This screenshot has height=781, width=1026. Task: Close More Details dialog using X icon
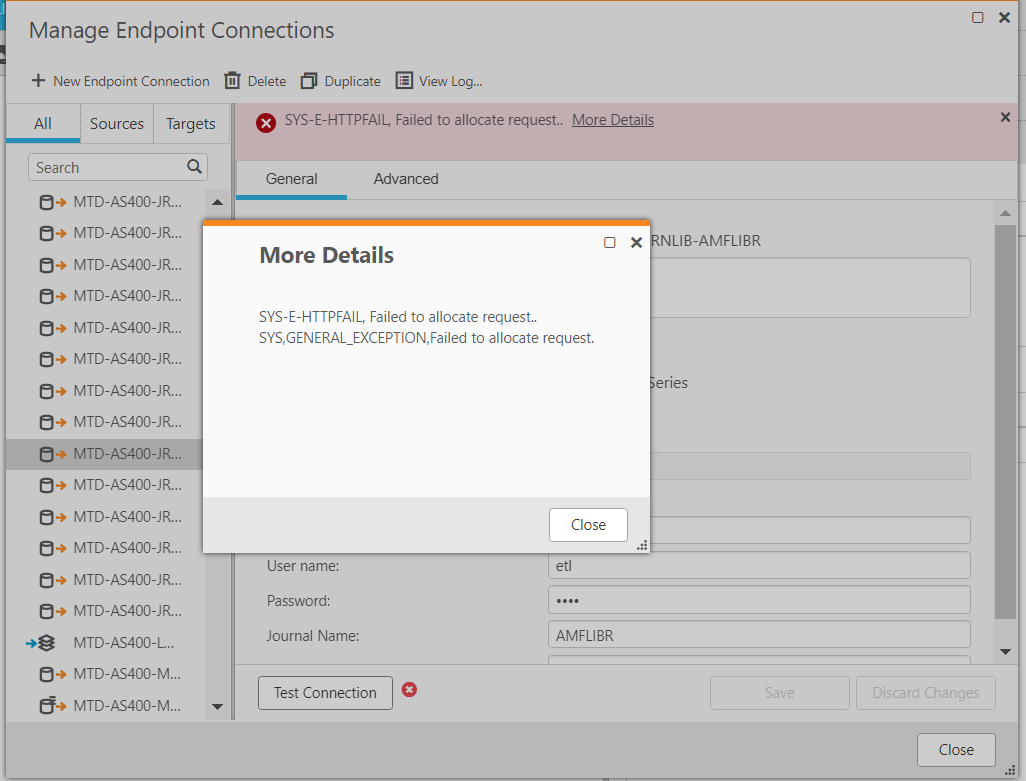(636, 242)
